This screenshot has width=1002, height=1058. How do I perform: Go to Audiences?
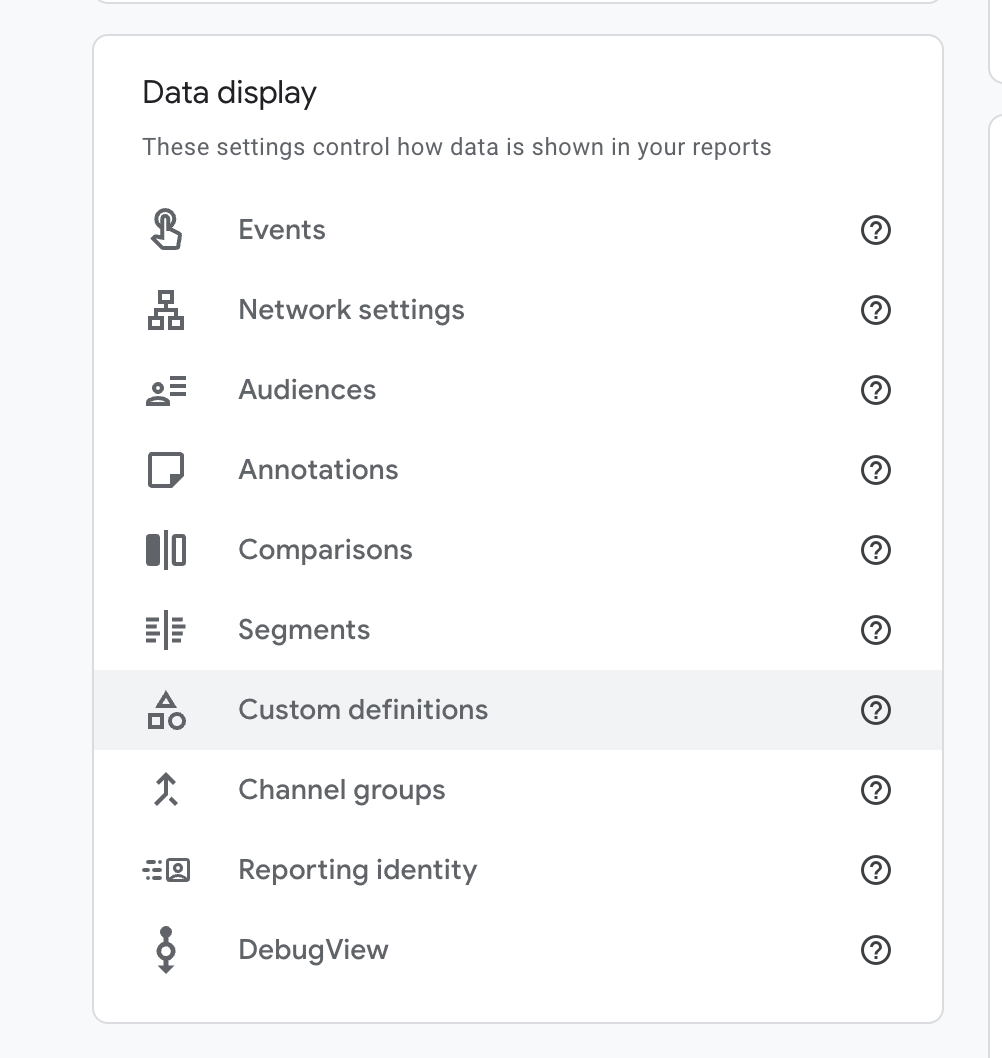[x=307, y=390]
